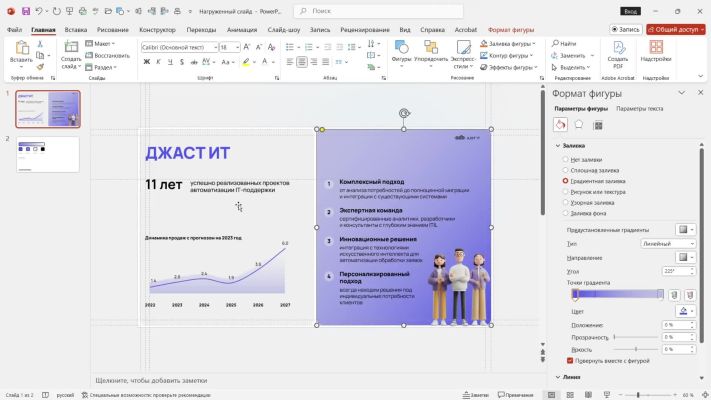Align text to the right
Screen dimensions: 711x400
click(x=314, y=62)
